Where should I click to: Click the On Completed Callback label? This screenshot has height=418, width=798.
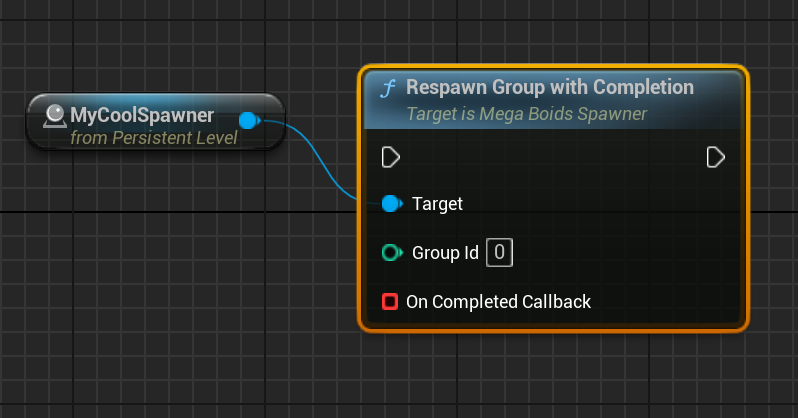(498, 301)
